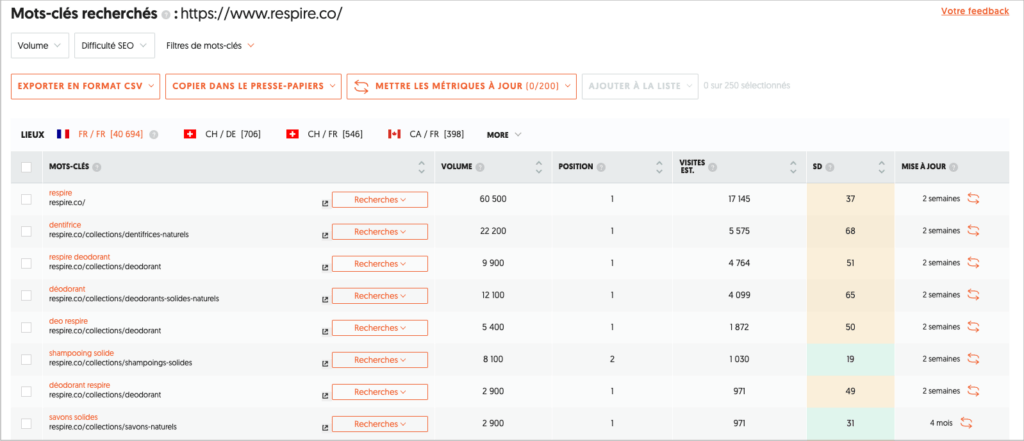The width and height of the screenshot is (1024, 441).
Task: Click help icon beside MISE À JOUR header
Action: (954, 167)
